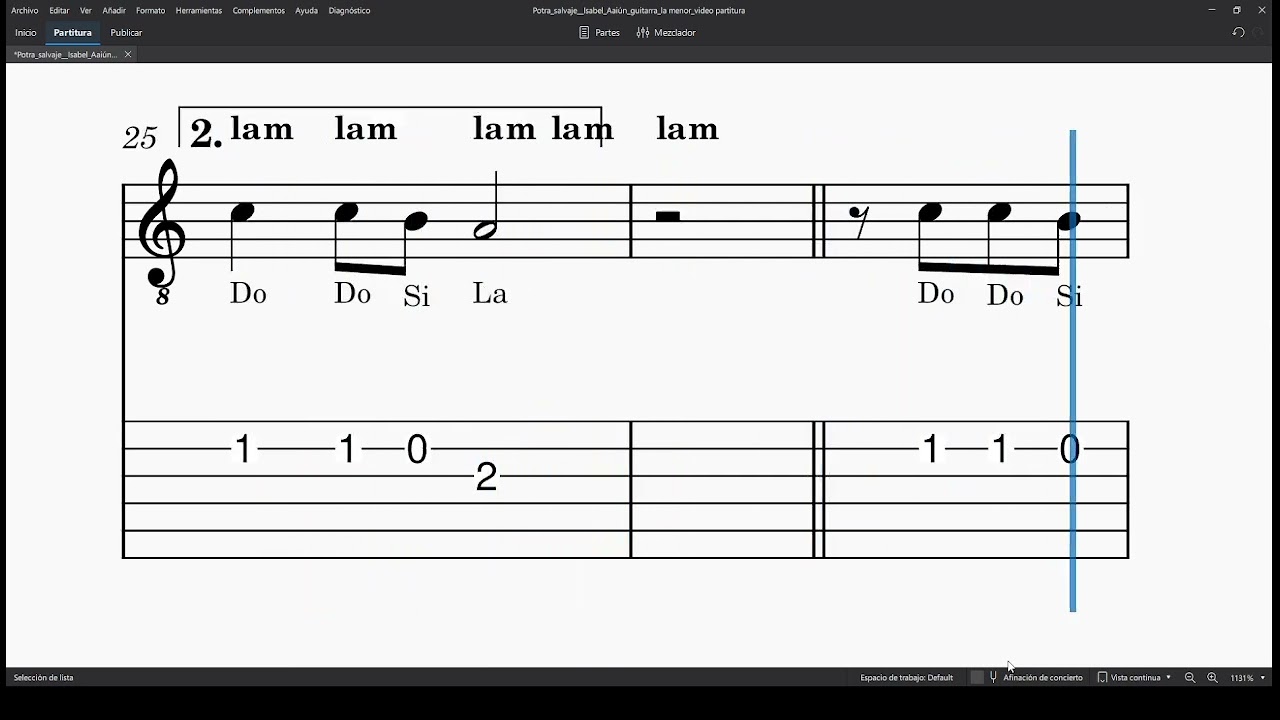This screenshot has width=1280, height=720.
Task: Zoom out with the minus magnifier
Action: [1190, 678]
